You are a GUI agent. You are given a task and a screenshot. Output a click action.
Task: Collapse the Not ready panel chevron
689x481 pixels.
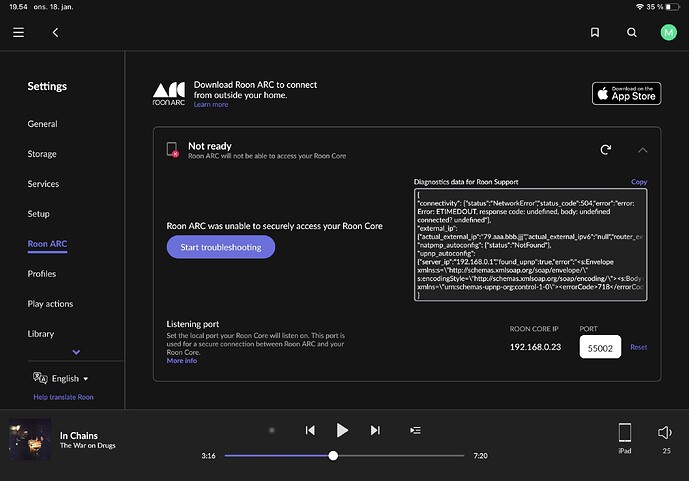coord(642,150)
